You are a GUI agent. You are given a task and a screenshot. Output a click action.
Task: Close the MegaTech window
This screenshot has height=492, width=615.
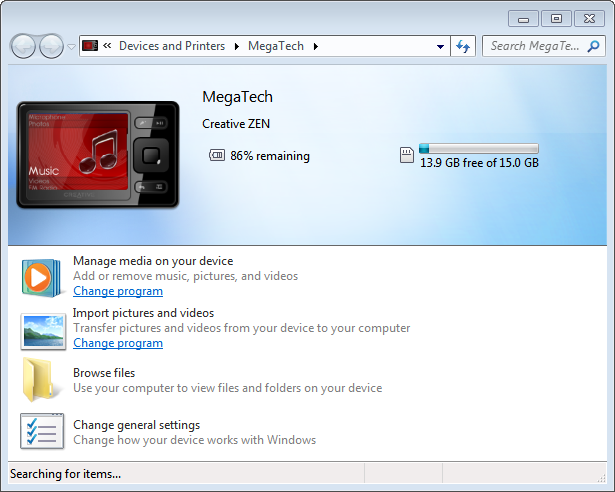tap(589, 19)
